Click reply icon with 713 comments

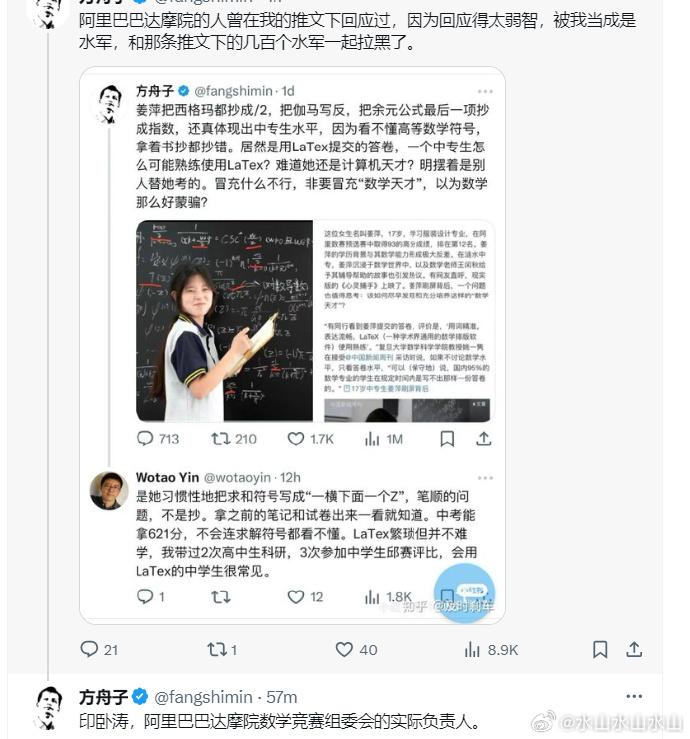tap(145, 439)
